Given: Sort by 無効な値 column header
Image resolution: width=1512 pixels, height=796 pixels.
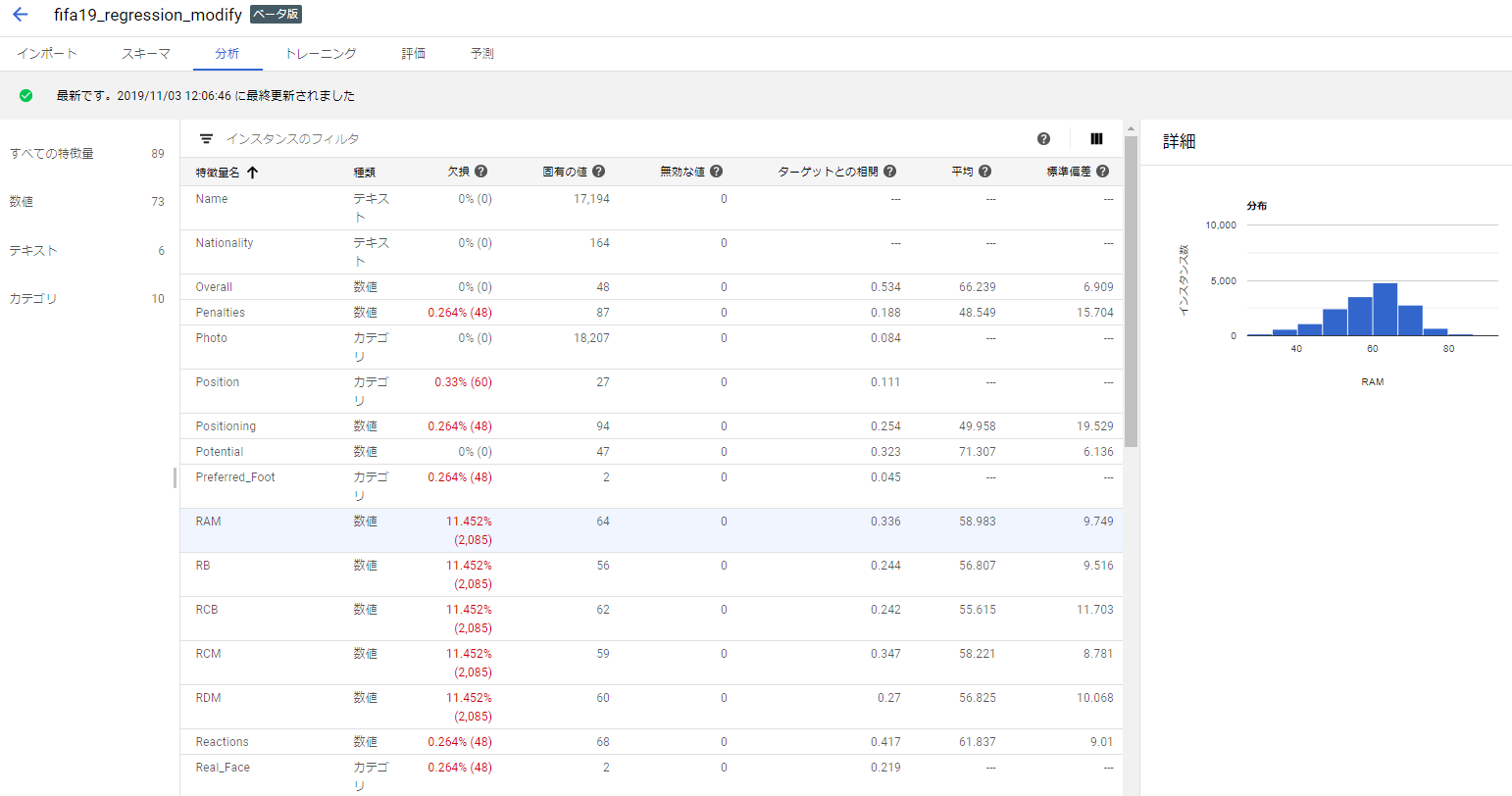Looking at the screenshot, I should click(x=682, y=172).
